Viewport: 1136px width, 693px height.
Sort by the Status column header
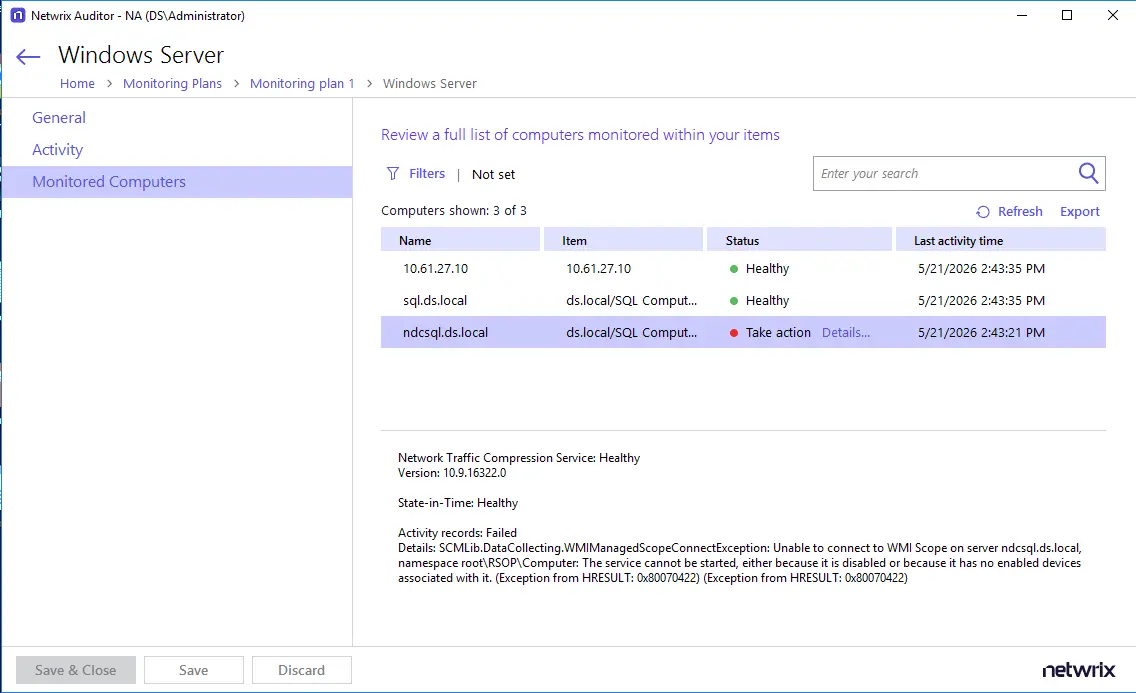[799, 240]
